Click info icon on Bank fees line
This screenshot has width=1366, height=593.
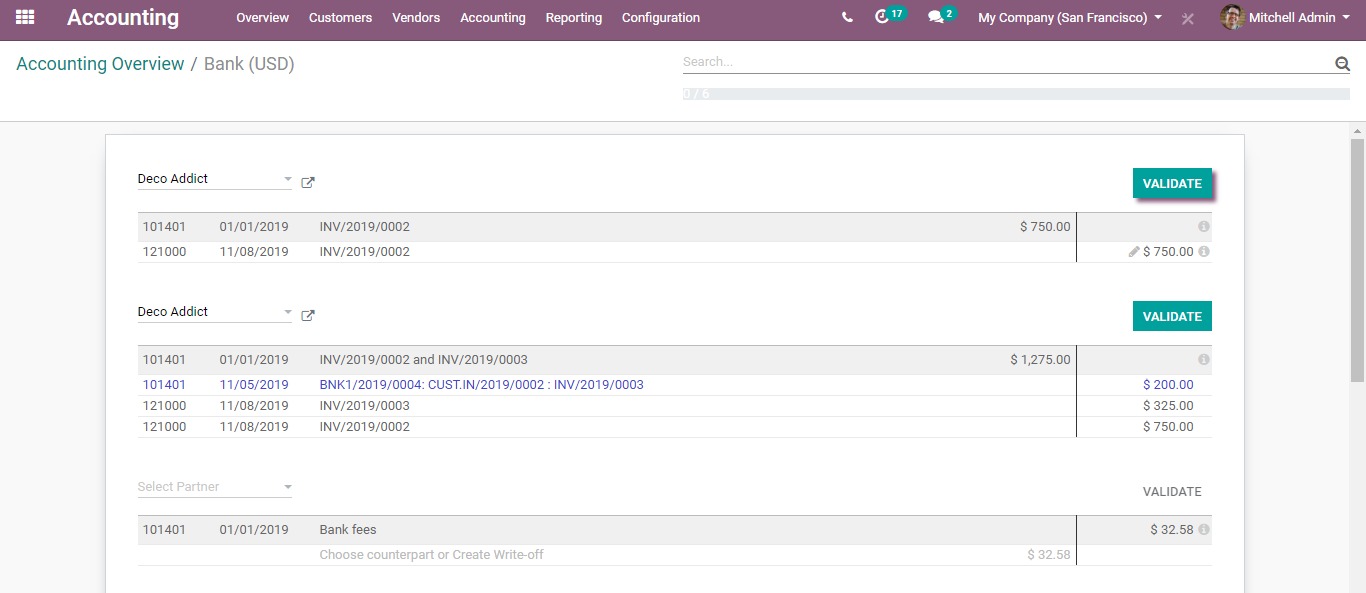1204,530
